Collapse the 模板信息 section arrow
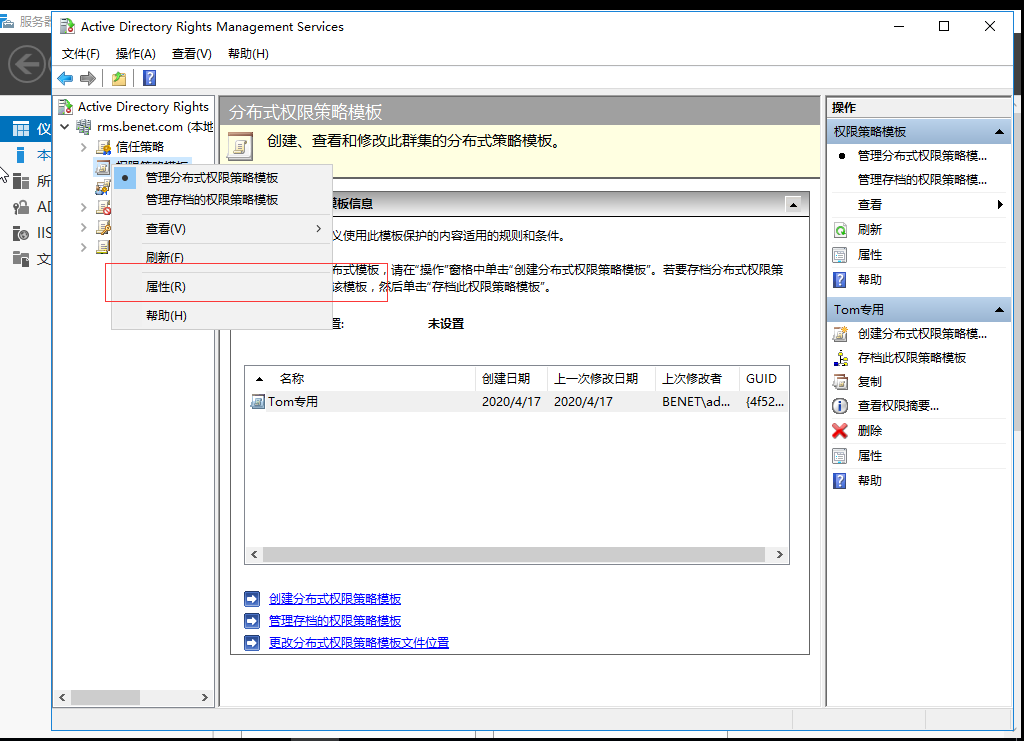The height and width of the screenshot is (741, 1024). click(x=793, y=204)
